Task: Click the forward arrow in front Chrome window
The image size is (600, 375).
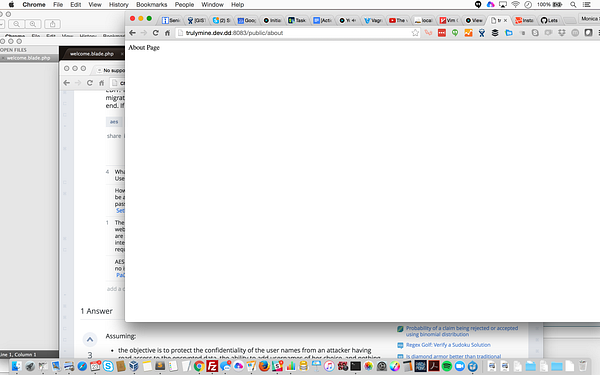Action: (x=144, y=33)
